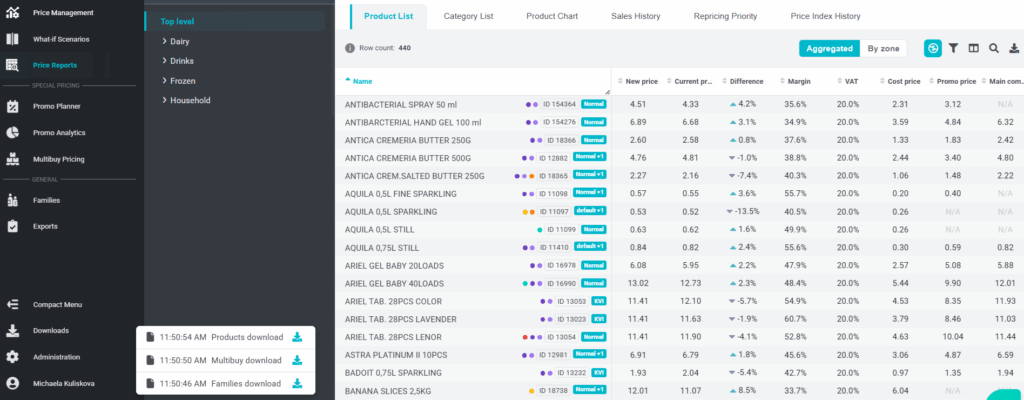This screenshot has width=1024, height=400.
Task: Click the table export download icon
Action: coord(1014,48)
